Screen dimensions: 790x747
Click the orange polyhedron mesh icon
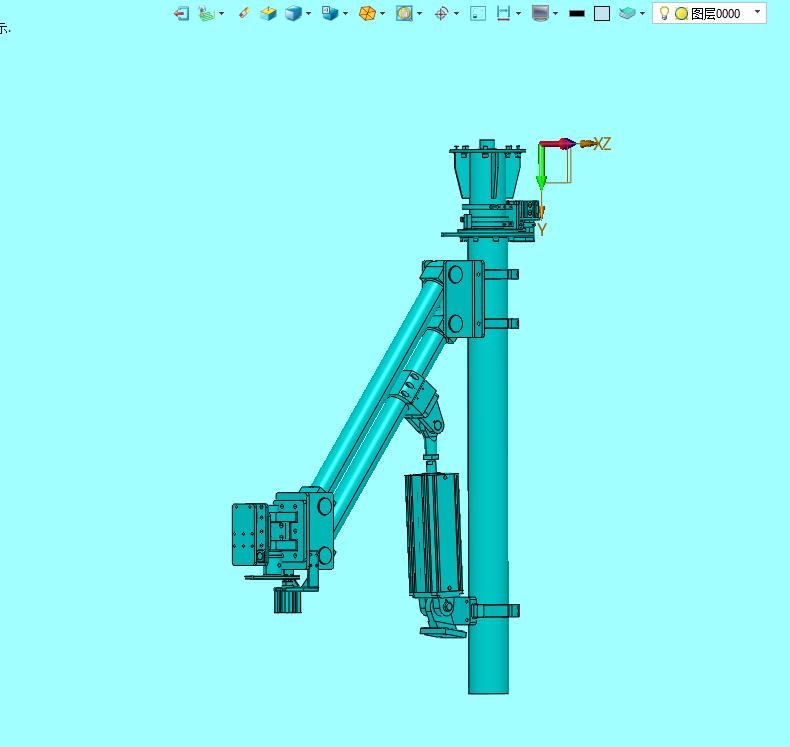(367, 14)
